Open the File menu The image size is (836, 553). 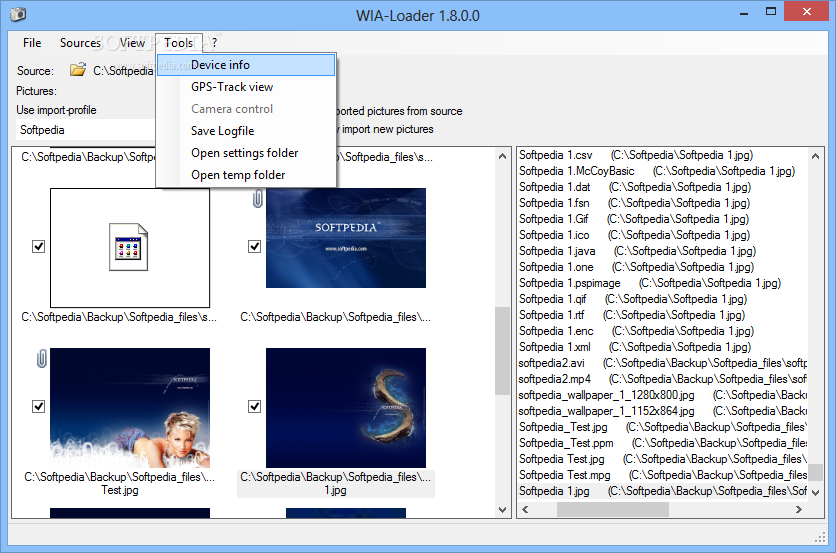click(x=32, y=43)
